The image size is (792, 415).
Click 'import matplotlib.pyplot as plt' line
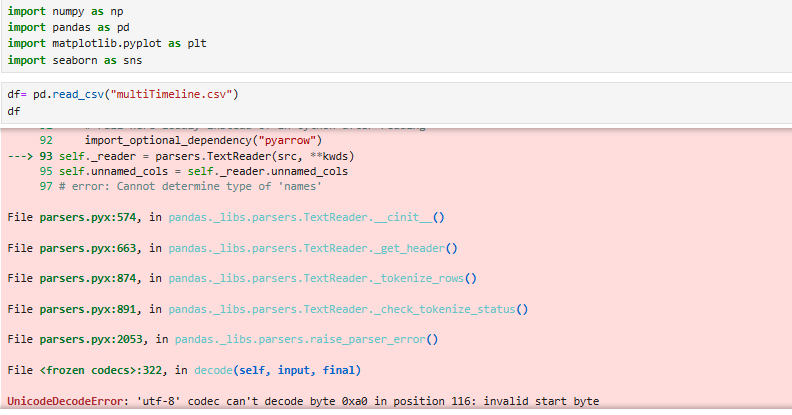[x=107, y=43]
